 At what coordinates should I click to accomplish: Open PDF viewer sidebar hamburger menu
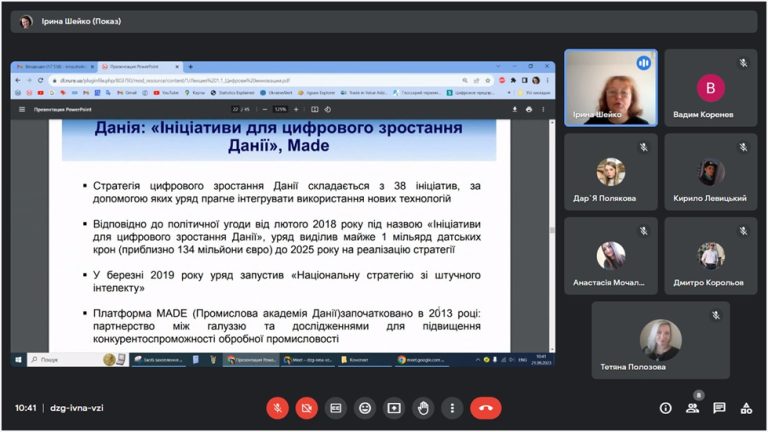[22, 109]
